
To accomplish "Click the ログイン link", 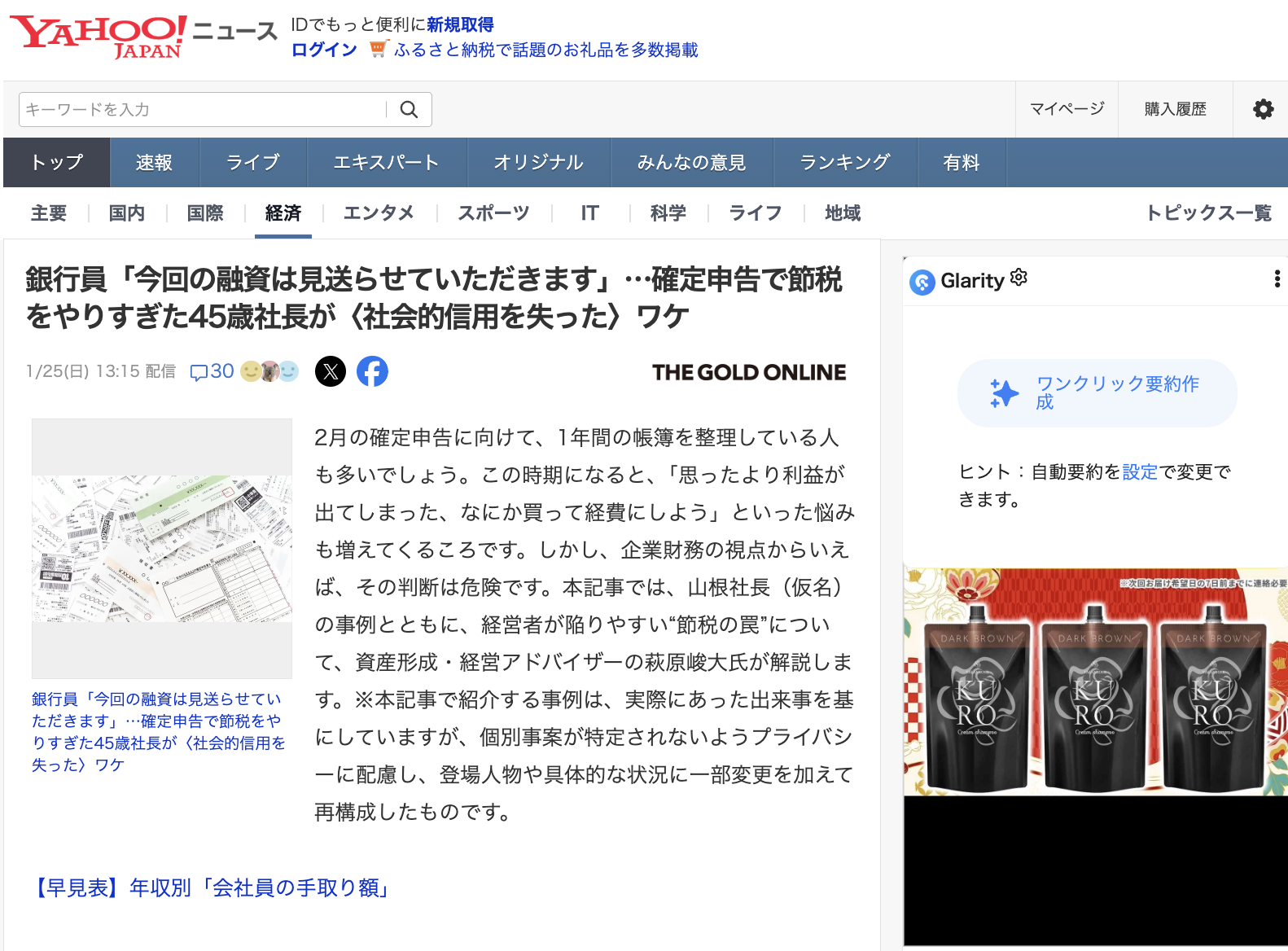I will point(324,50).
